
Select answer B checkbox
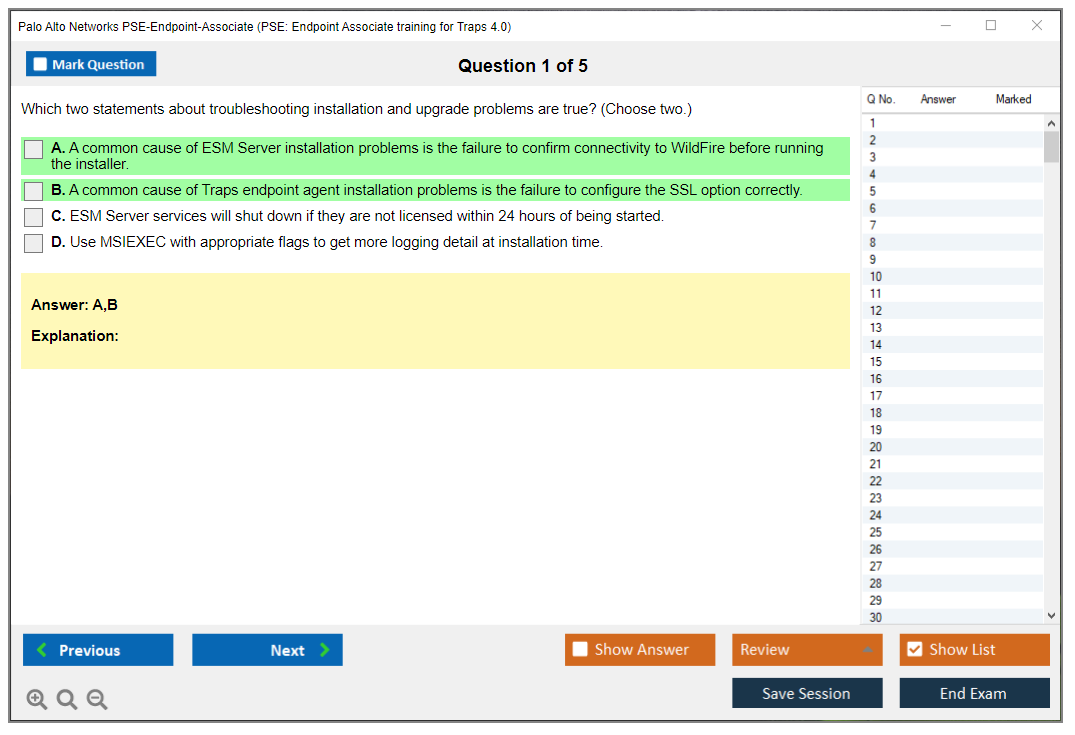coord(34,191)
